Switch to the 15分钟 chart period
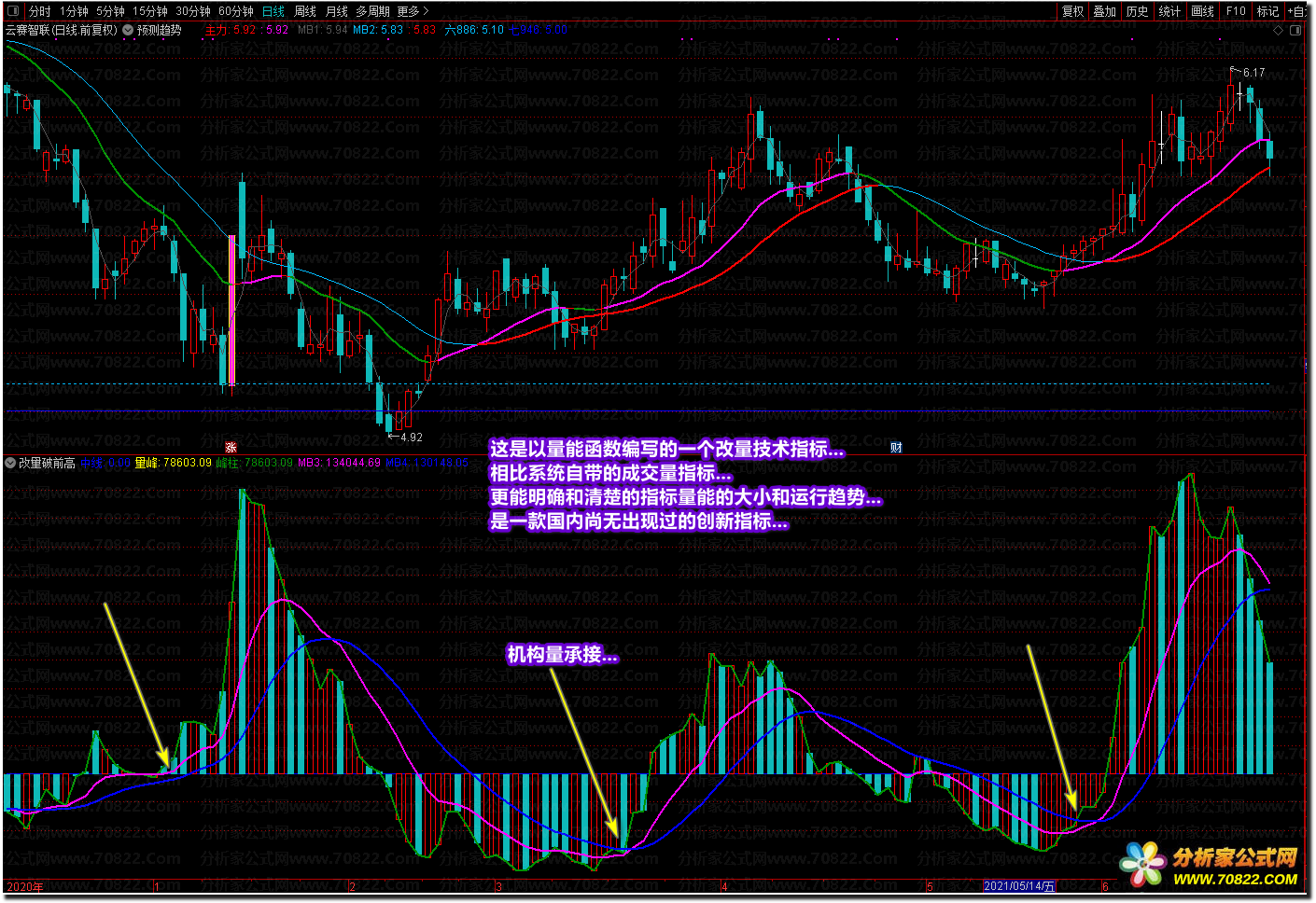The image size is (1316, 903). tap(149, 11)
